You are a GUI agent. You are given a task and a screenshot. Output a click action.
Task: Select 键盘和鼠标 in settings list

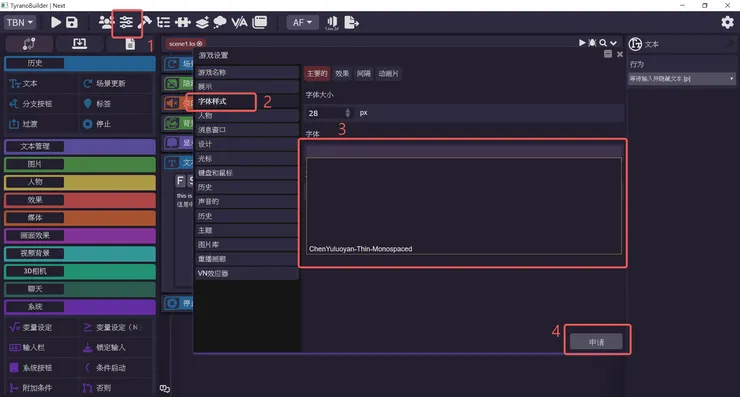point(247,173)
